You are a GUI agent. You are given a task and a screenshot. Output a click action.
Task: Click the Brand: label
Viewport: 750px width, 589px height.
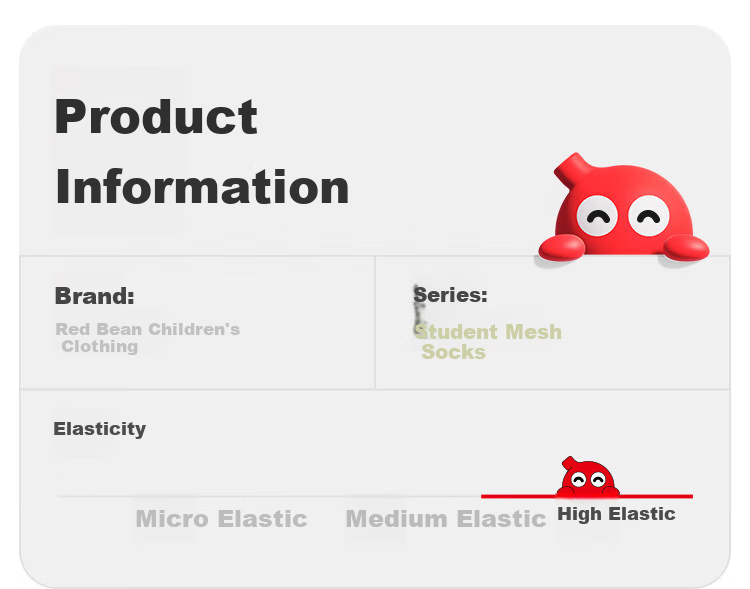(x=95, y=296)
